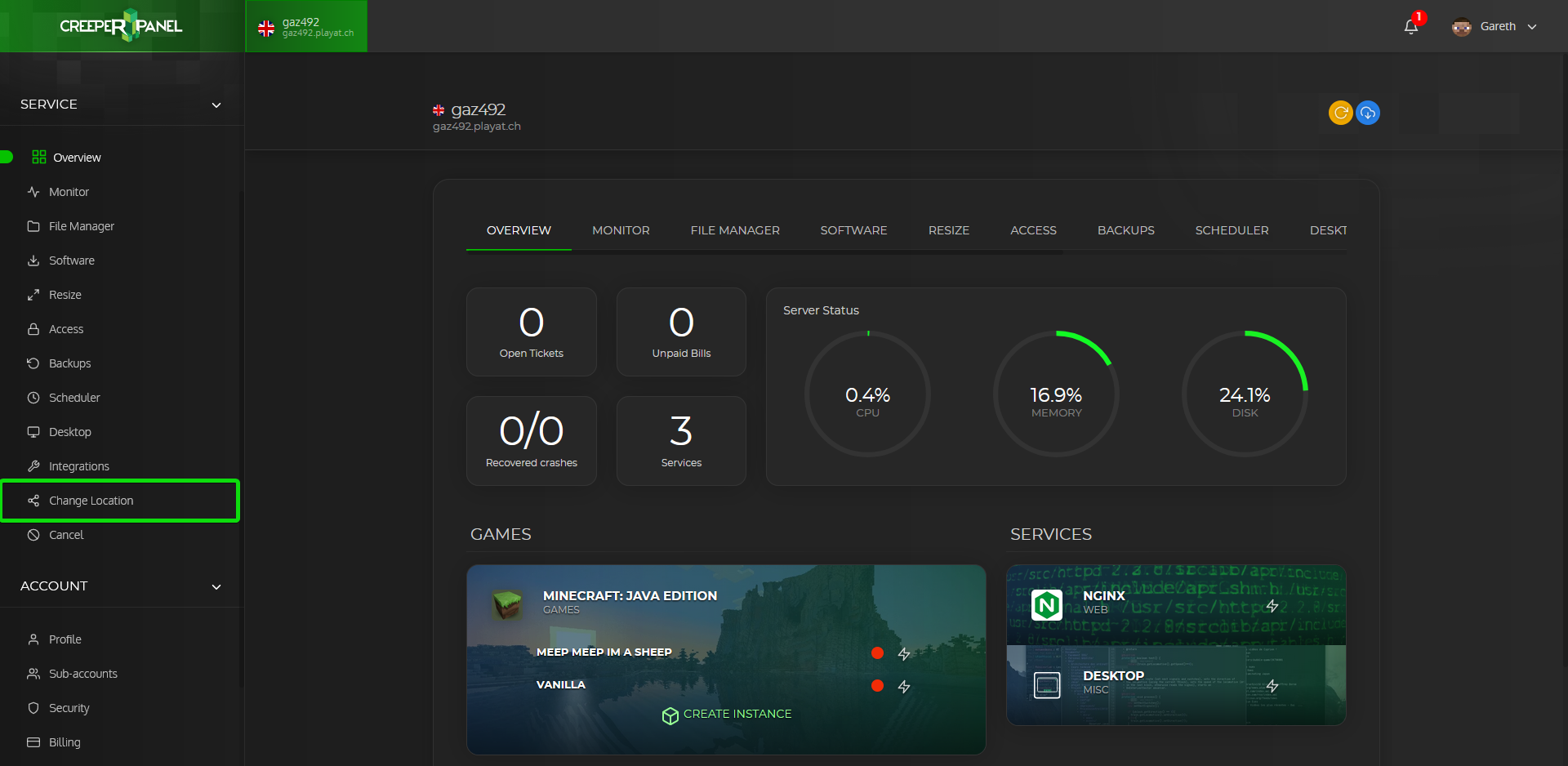This screenshot has height=766, width=1568.
Task: Toggle power for the Vanilla instance
Action: pyautogui.click(x=904, y=687)
